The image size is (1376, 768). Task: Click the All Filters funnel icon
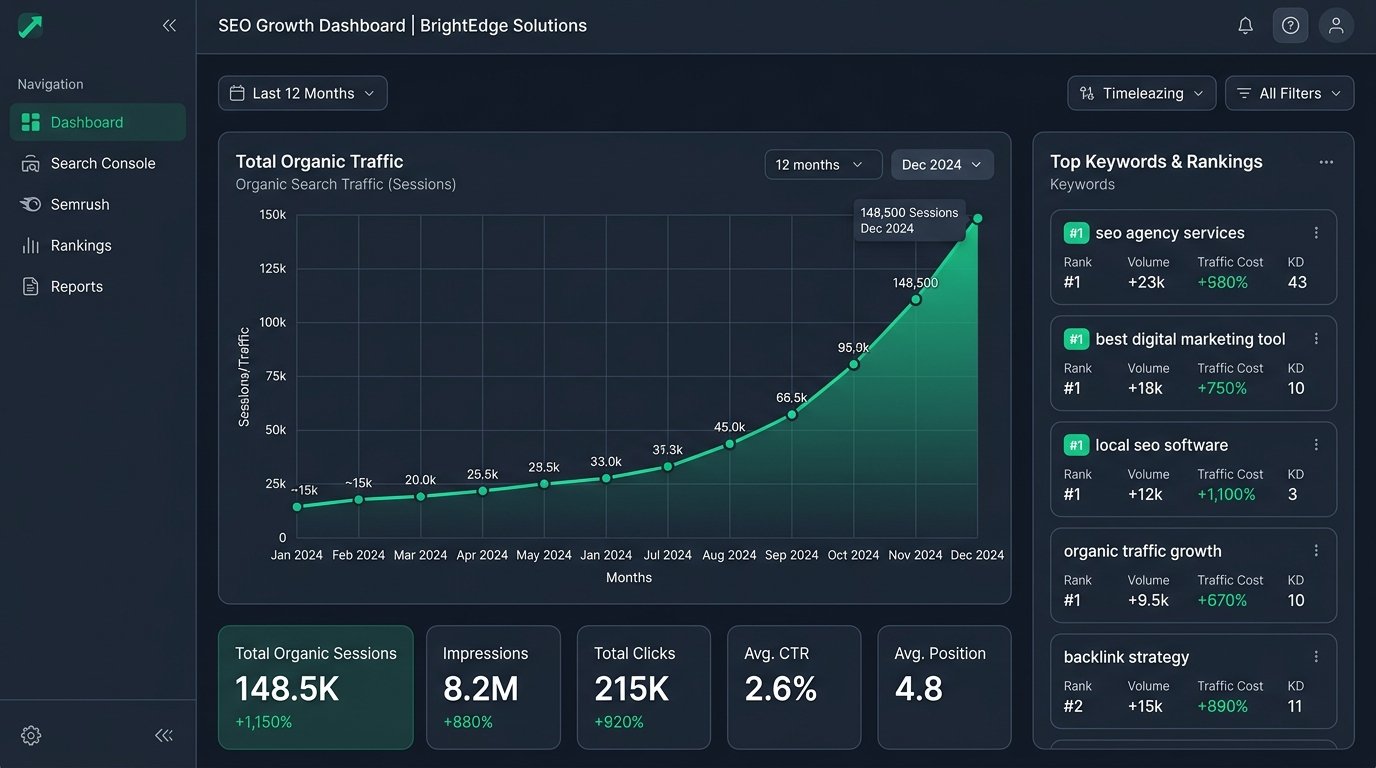1244,93
